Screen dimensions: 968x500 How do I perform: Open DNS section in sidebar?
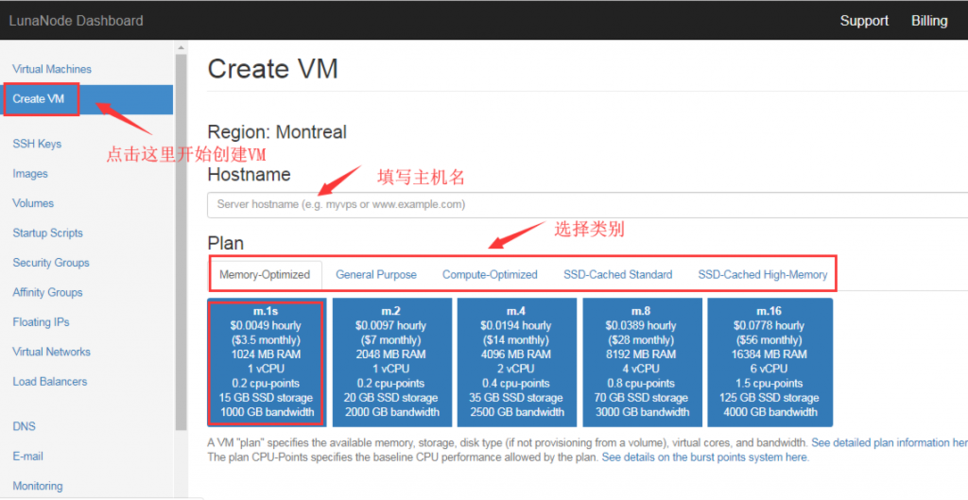24,426
